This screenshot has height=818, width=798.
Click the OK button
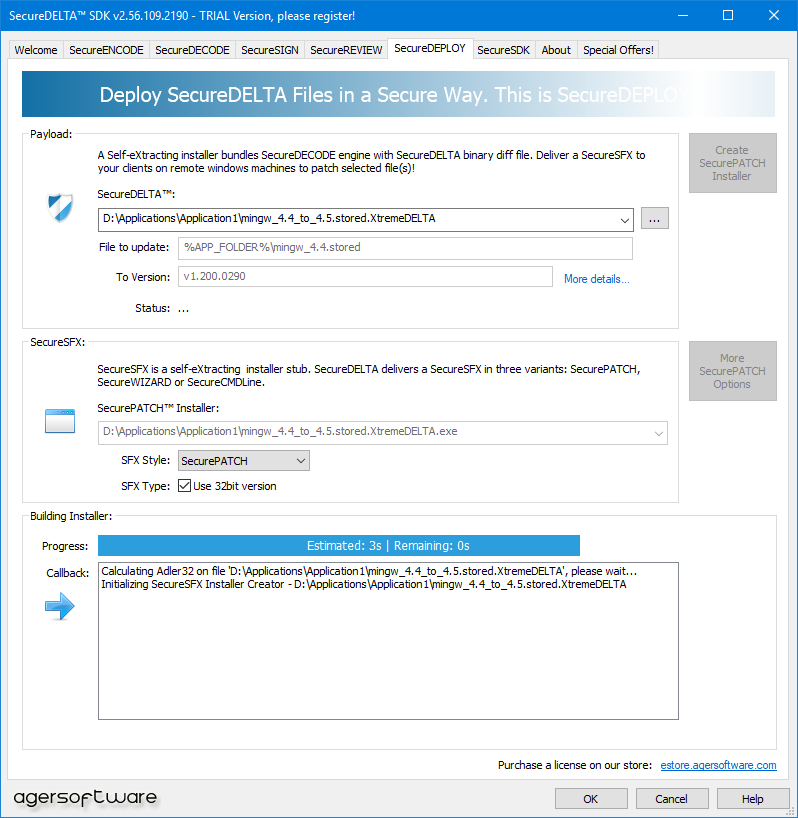pyautogui.click(x=591, y=799)
